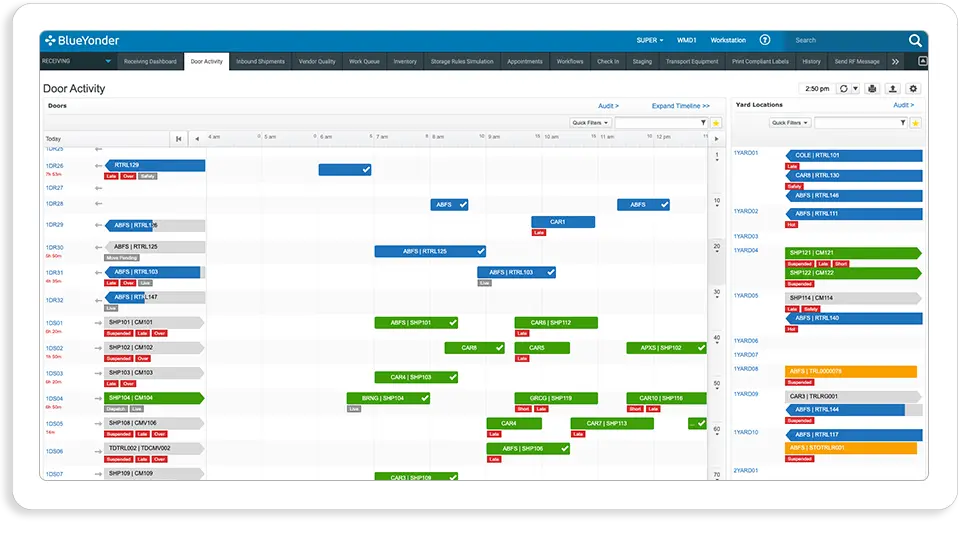This screenshot has width=960, height=540.
Task: Select the COLE | RTRL101 yard trailer
Action: (x=854, y=156)
